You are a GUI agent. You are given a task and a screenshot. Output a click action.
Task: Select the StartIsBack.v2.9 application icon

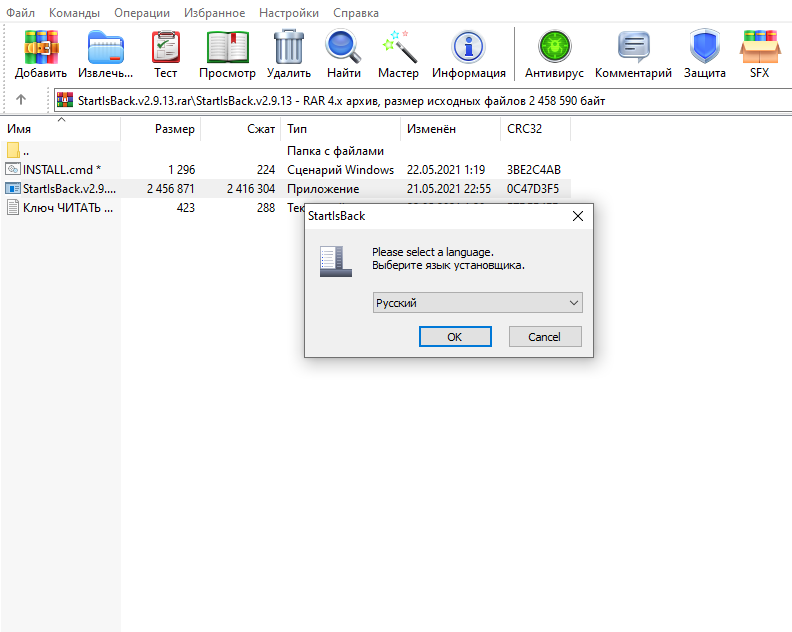[13, 188]
